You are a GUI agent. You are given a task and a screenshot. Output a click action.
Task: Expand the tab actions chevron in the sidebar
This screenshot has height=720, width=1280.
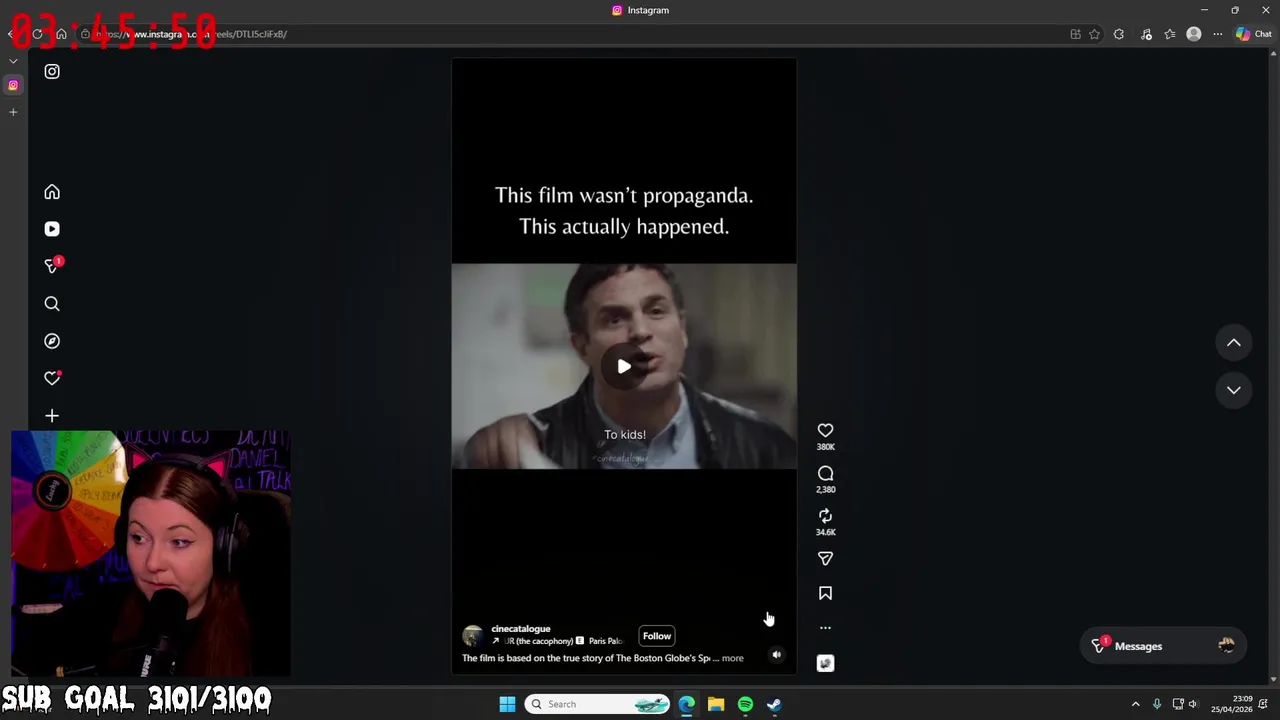(13, 61)
